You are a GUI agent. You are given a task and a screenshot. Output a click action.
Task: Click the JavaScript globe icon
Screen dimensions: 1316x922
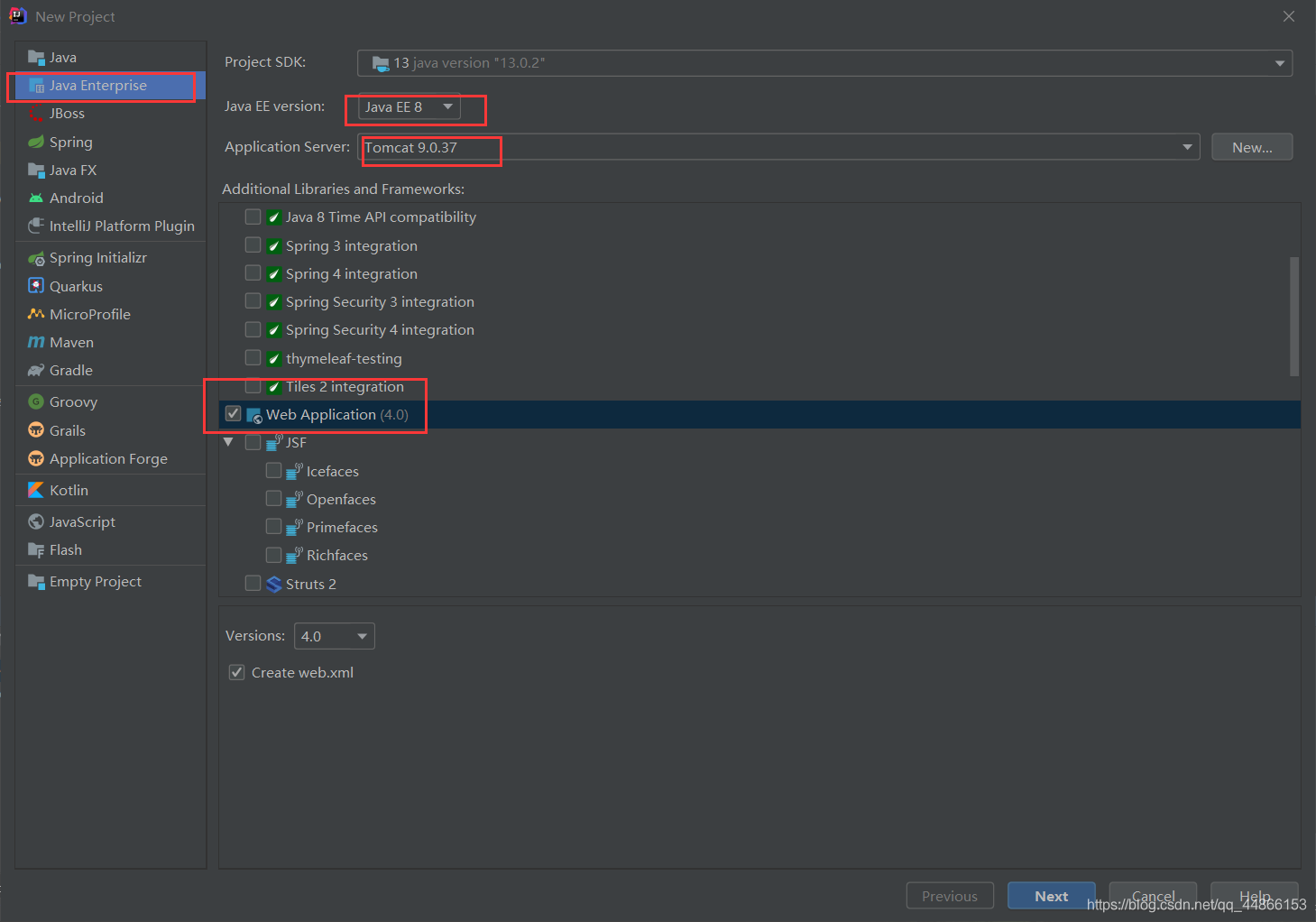click(36, 521)
